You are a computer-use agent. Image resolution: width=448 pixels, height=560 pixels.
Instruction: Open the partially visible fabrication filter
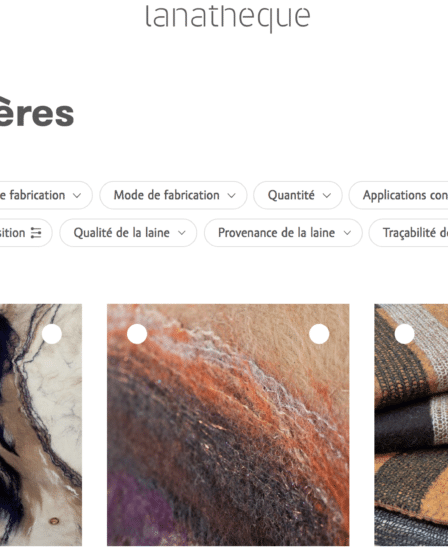(46, 195)
